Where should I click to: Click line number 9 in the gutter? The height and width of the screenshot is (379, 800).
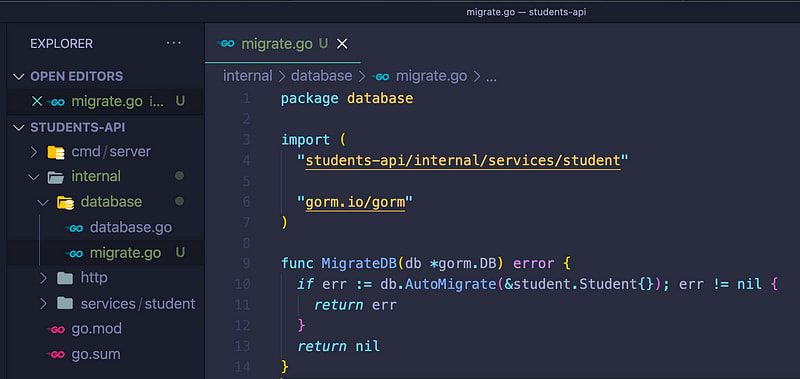pyautogui.click(x=246, y=264)
